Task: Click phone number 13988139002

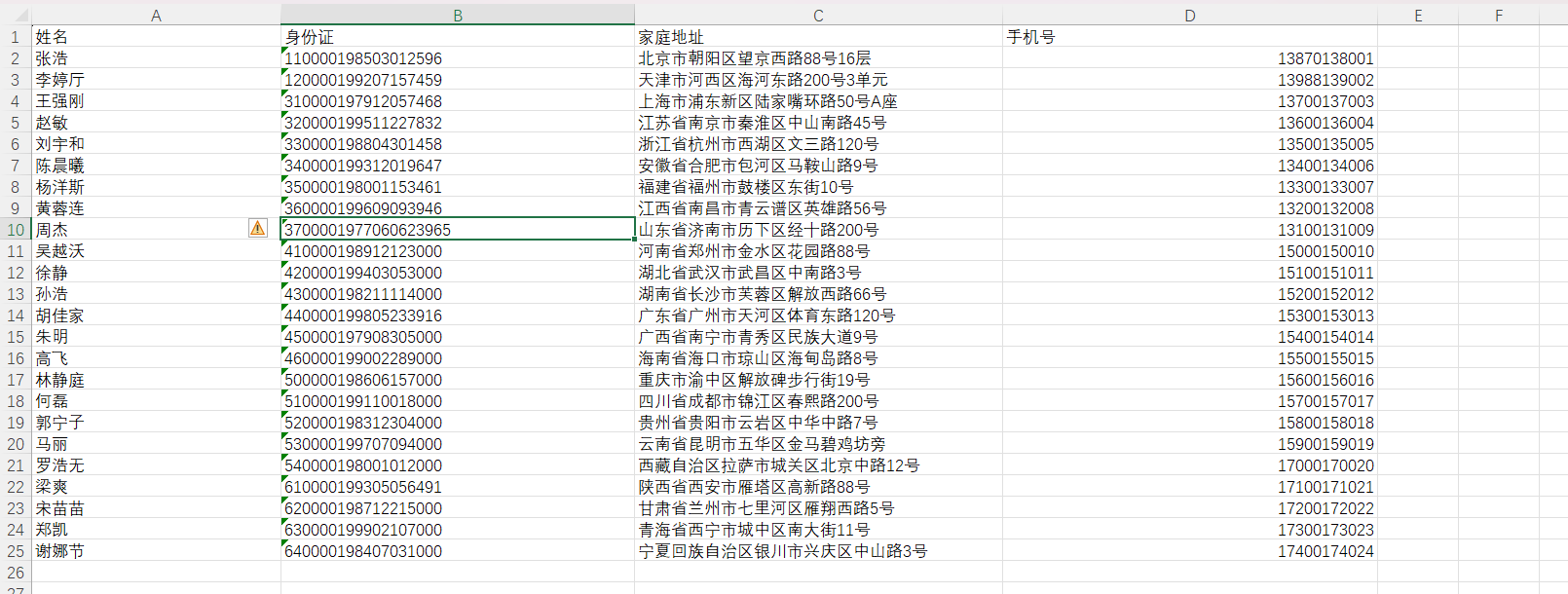Action: [x=1190, y=80]
